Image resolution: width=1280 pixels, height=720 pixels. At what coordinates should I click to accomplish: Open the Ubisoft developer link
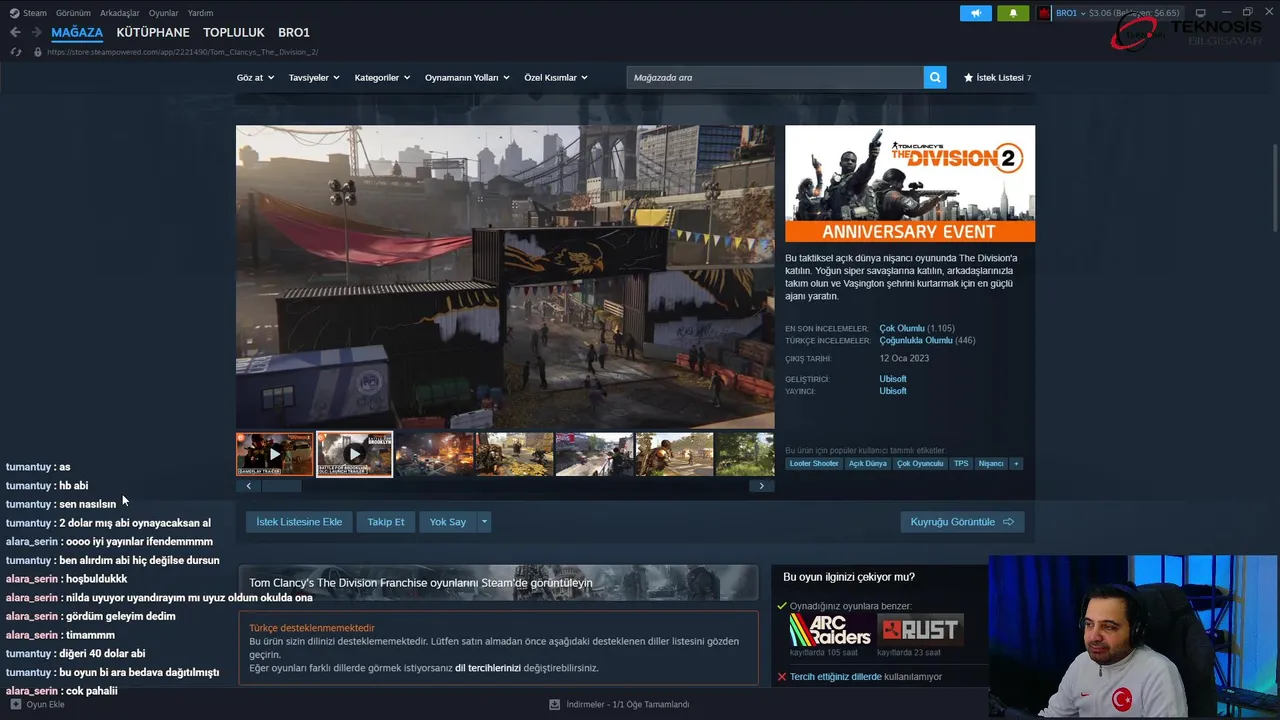point(893,379)
